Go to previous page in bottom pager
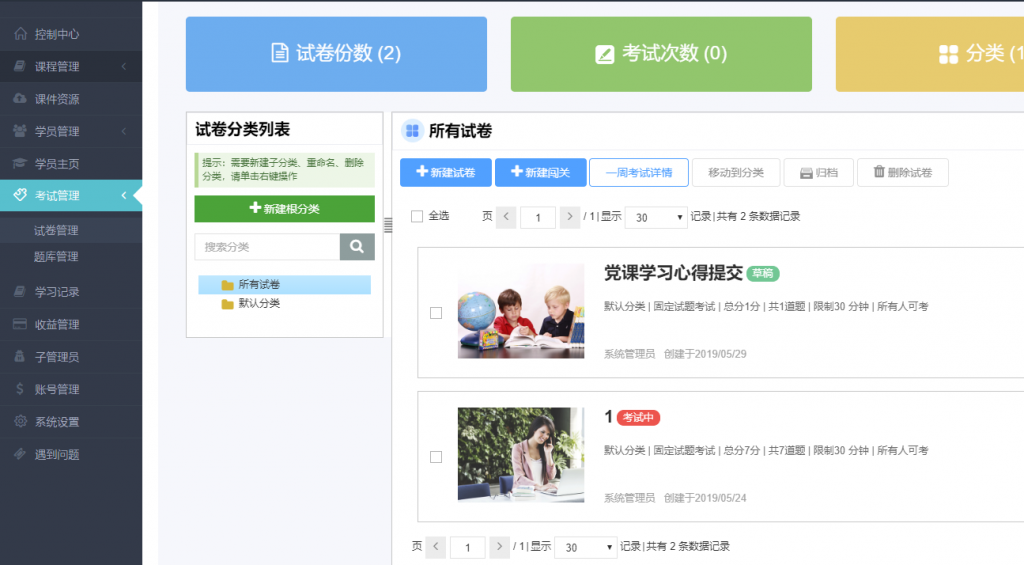The image size is (1024, 565). (436, 547)
